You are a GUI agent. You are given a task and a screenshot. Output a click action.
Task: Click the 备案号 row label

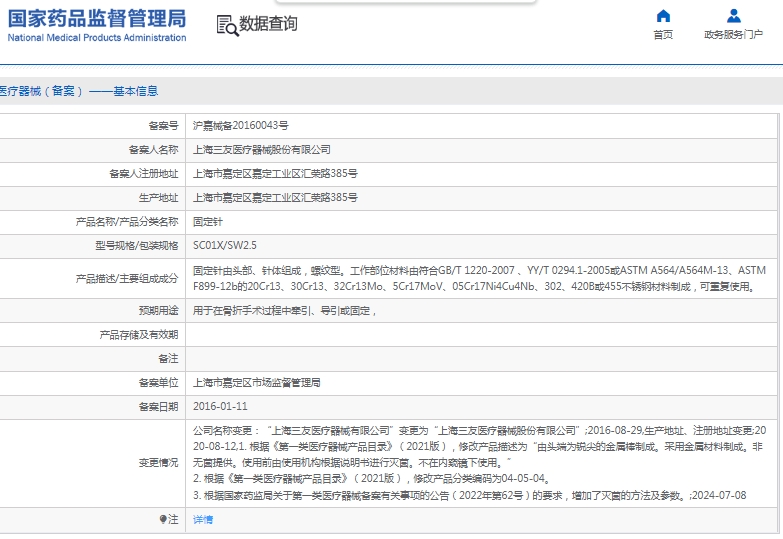(x=163, y=125)
